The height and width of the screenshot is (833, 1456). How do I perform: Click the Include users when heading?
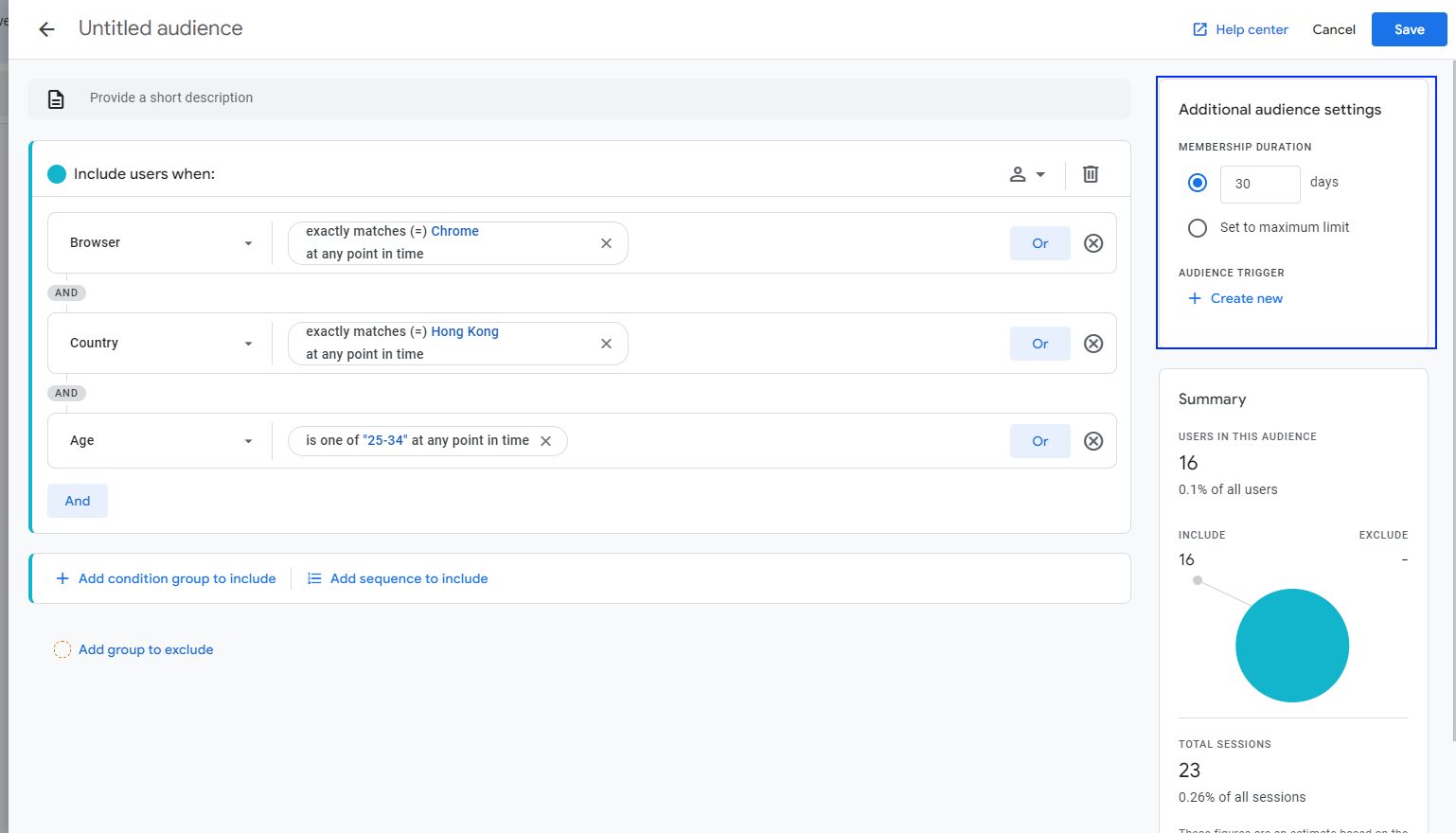tap(144, 174)
